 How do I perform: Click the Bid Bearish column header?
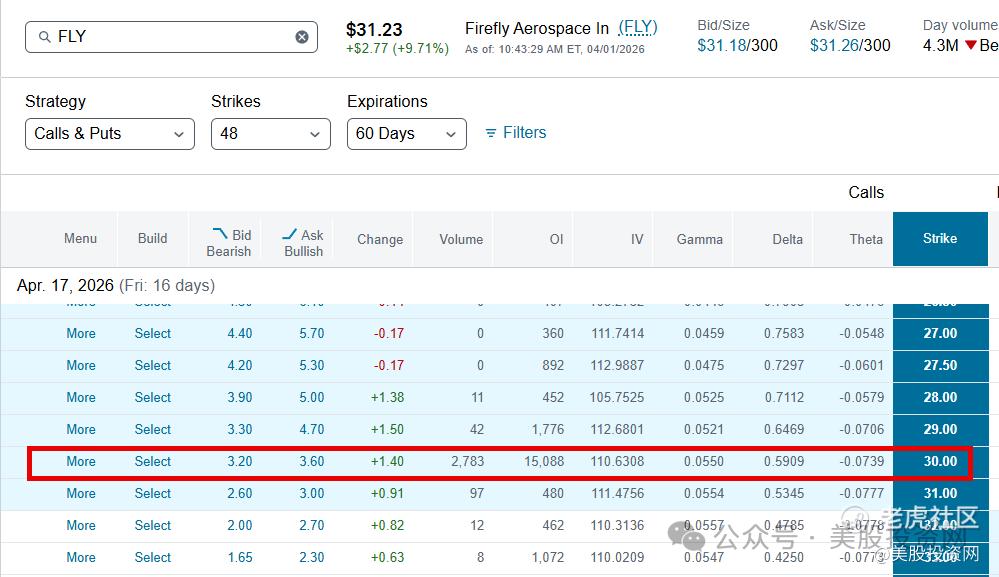coord(229,242)
